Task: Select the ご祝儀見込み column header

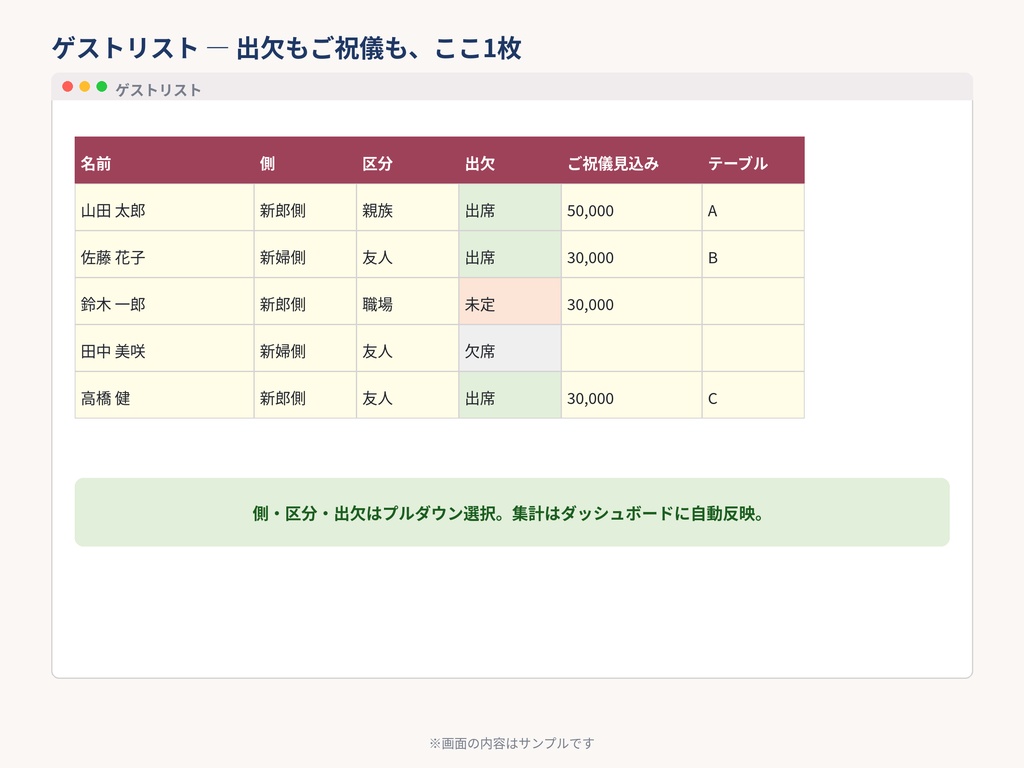Action: point(632,161)
